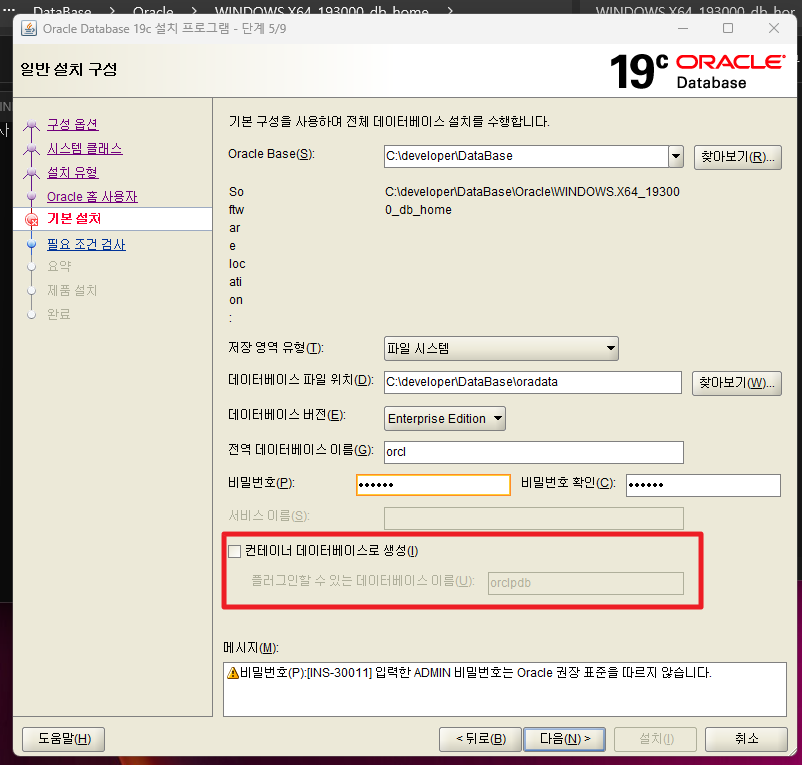This screenshot has height=765, width=802.
Task: Click the Oracle 19c Database logo
Action: (697, 72)
